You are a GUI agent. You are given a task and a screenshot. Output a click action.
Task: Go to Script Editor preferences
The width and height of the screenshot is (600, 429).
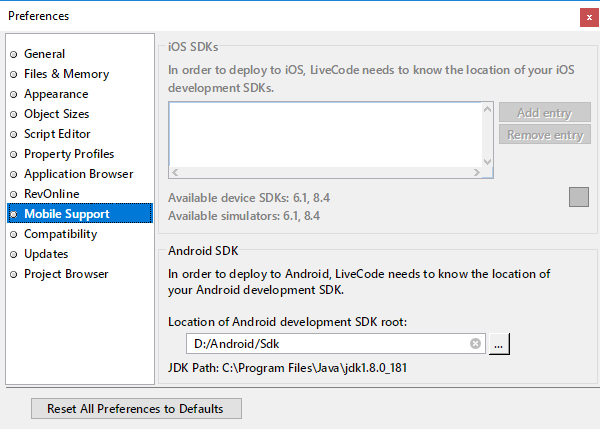[x=57, y=134]
